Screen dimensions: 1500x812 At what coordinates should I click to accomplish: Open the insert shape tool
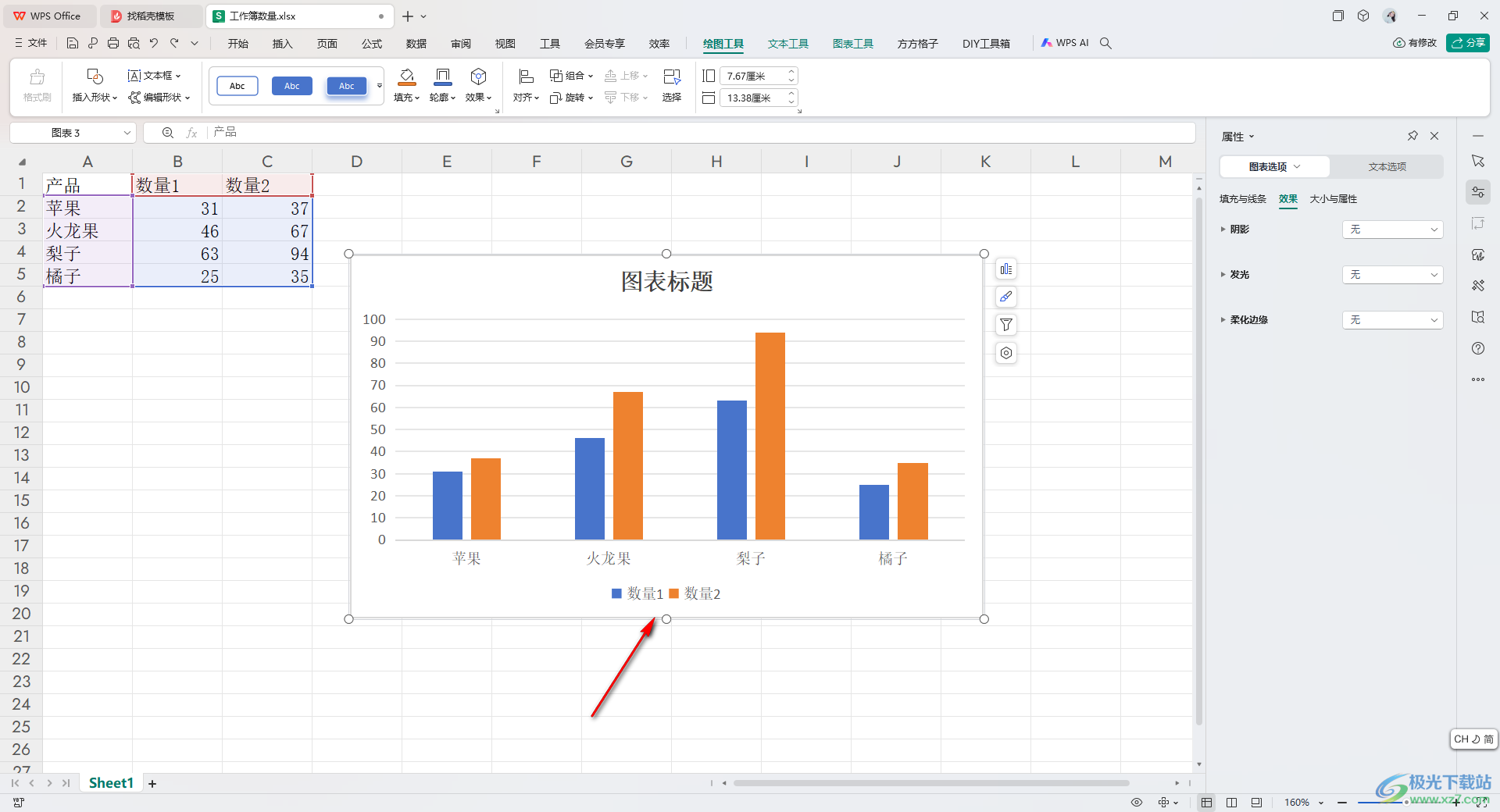pos(95,85)
